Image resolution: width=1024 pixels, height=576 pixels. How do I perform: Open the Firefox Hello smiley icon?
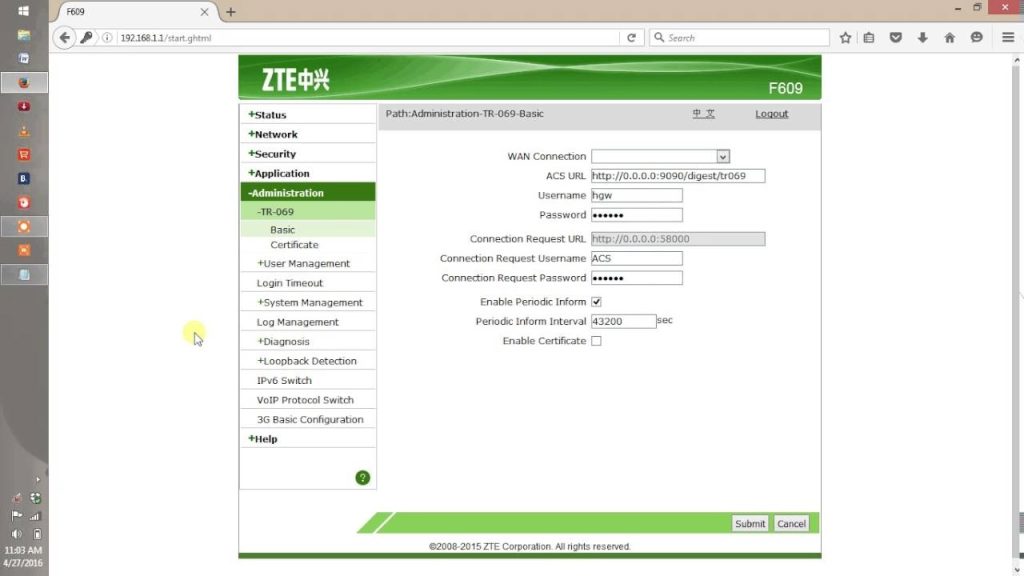point(975,37)
